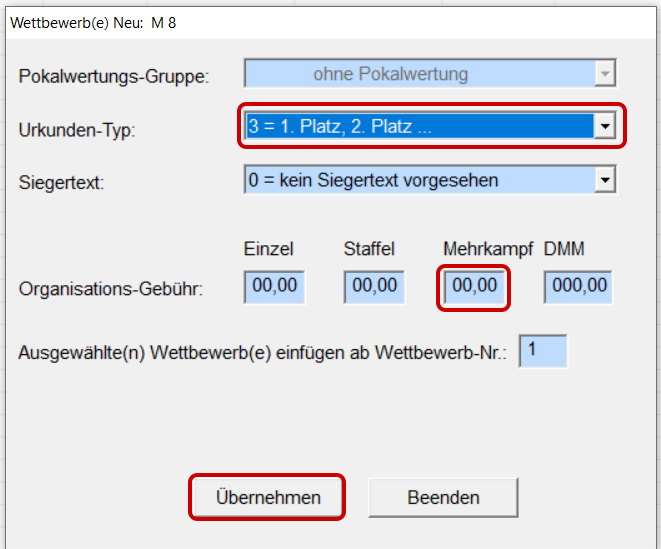The height and width of the screenshot is (549, 661).
Task: Click the Organisations-Gebühr label
Action: 111,289
